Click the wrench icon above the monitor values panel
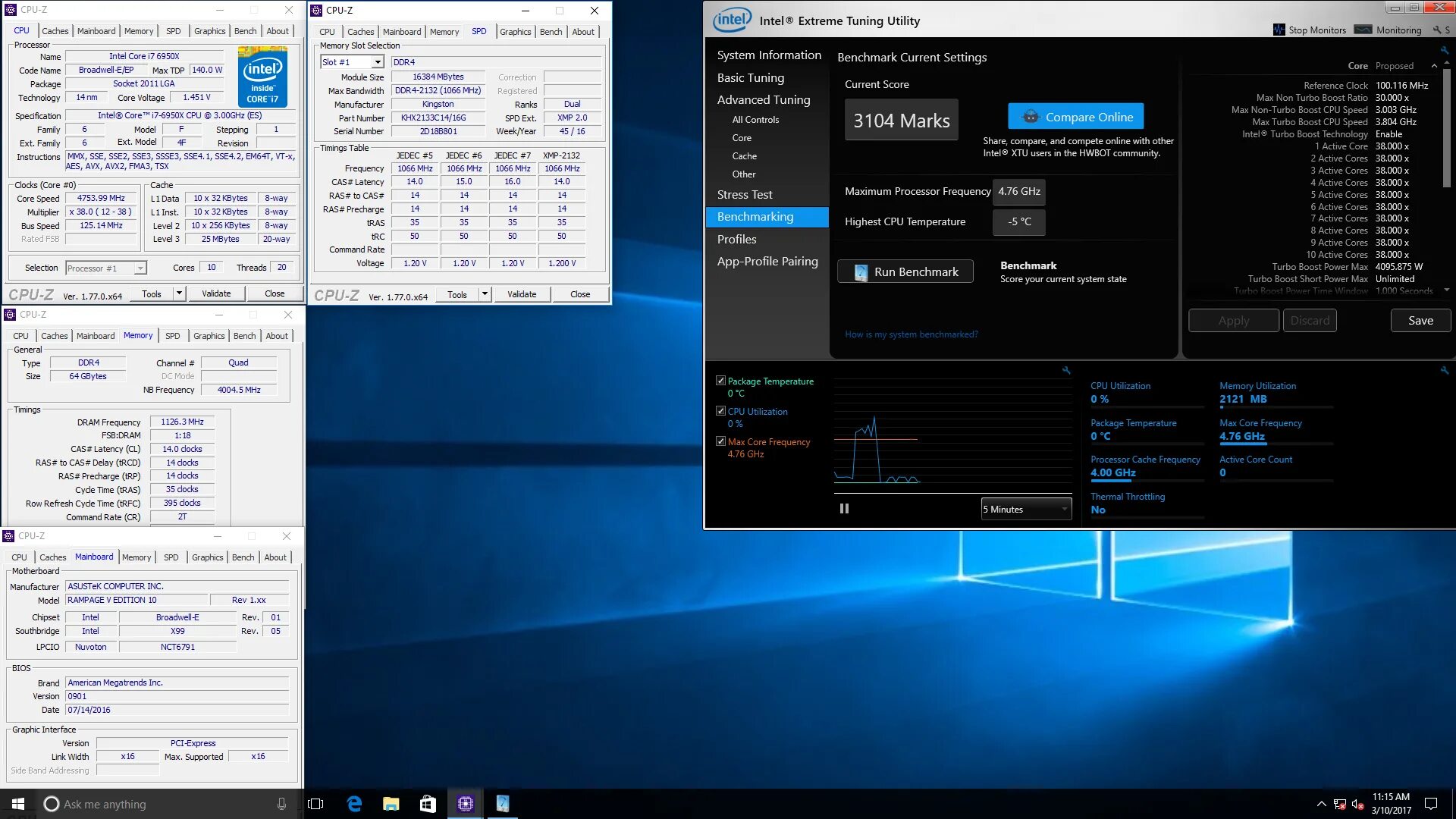This screenshot has width=1456, height=819. 1444,371
